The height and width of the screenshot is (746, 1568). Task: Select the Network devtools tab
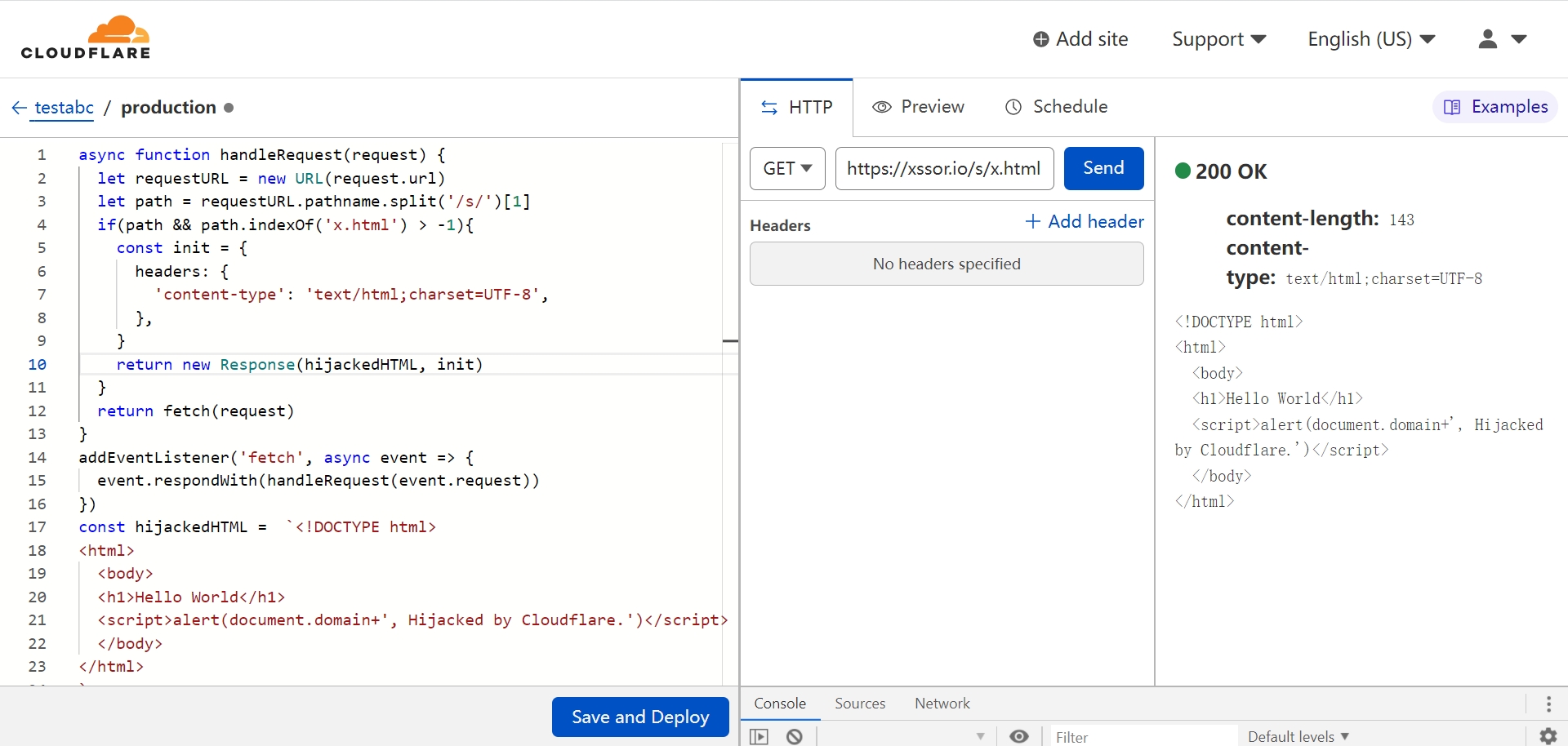942,704
